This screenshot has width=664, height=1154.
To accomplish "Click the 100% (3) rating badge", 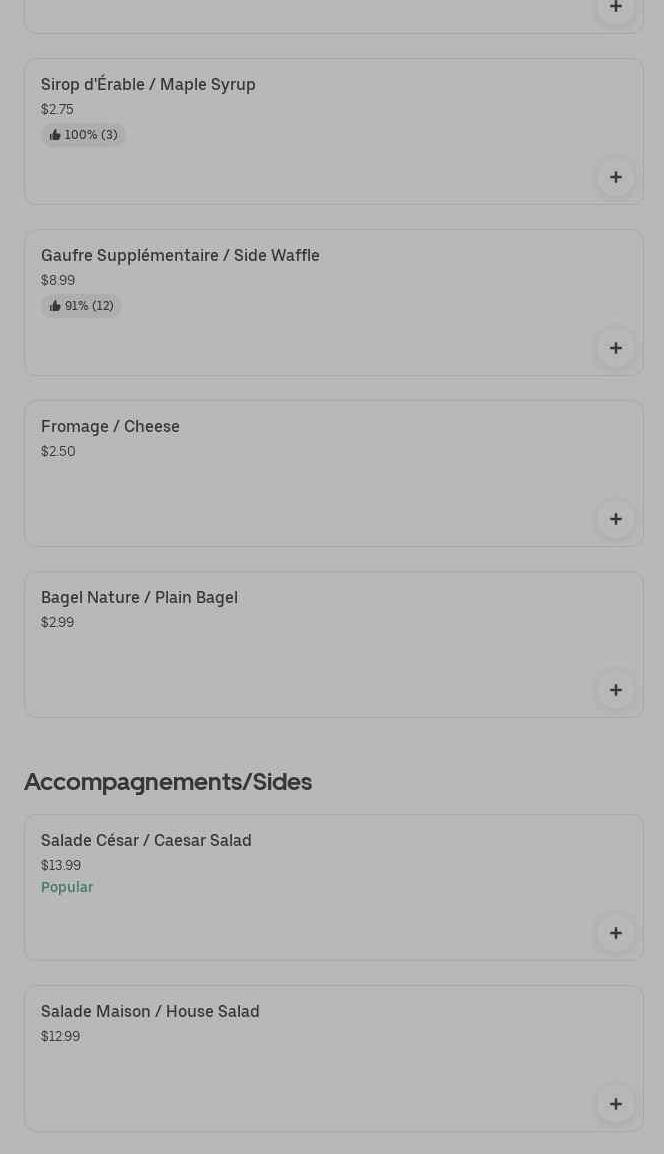I will 84,135.
